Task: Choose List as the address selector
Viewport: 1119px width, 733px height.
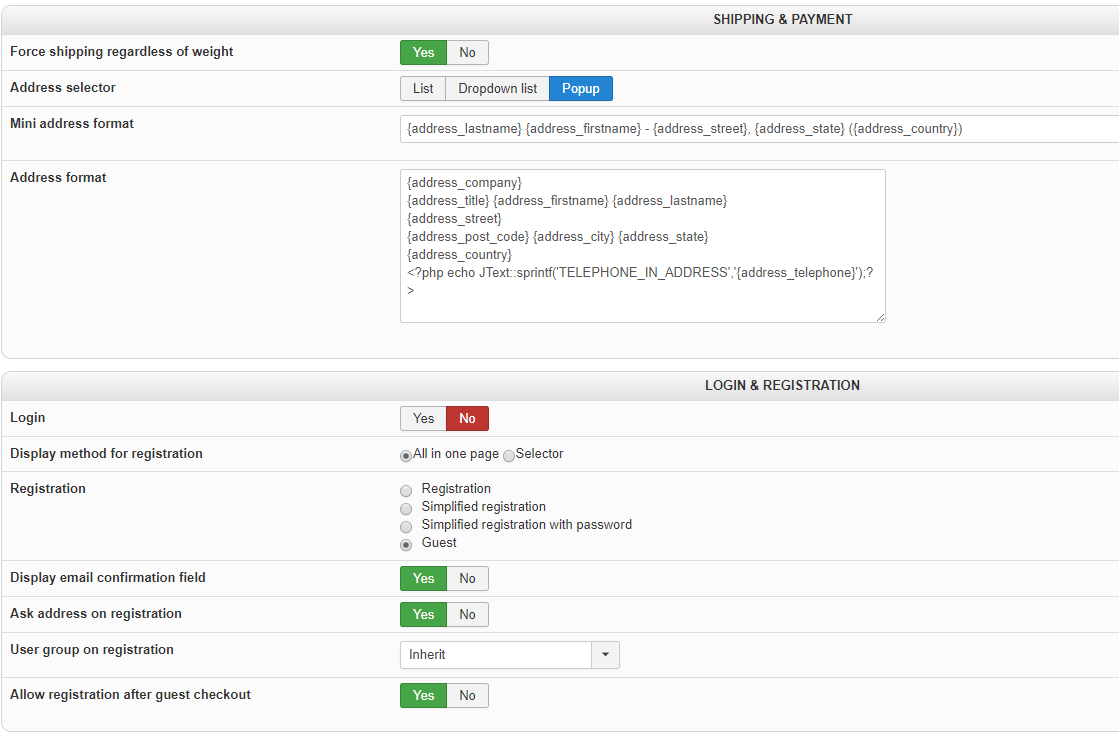Action: click(x=423, y=89)
